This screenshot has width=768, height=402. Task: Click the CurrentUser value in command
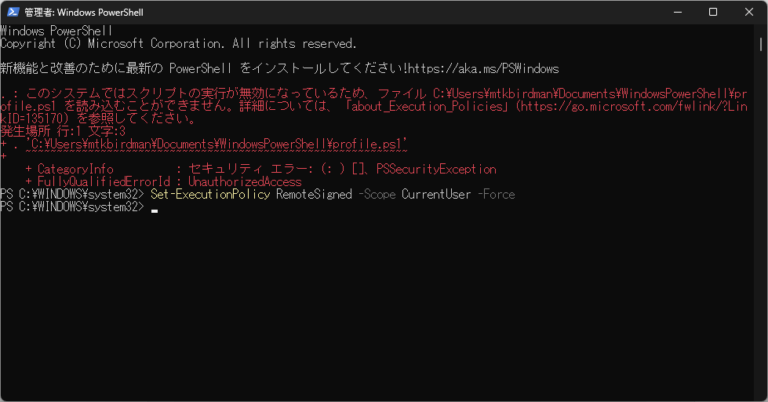pyautogui.click(x=436, y=194)
